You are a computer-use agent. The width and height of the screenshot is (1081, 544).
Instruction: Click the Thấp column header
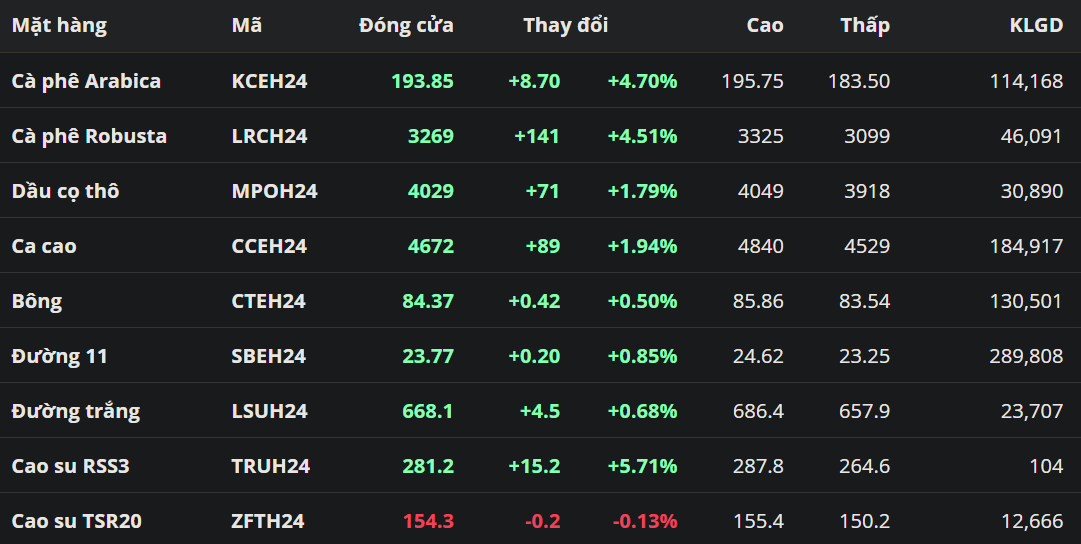tap(865, 26)
